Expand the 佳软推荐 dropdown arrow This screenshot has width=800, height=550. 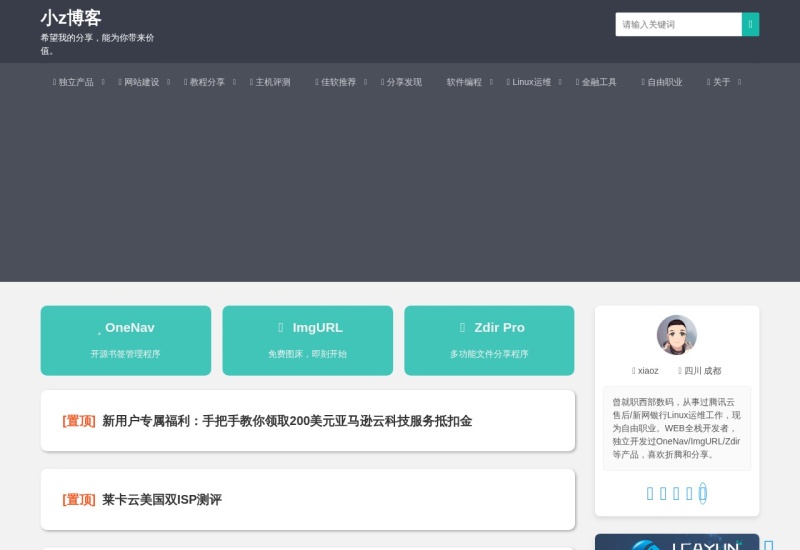coord(365,82)
